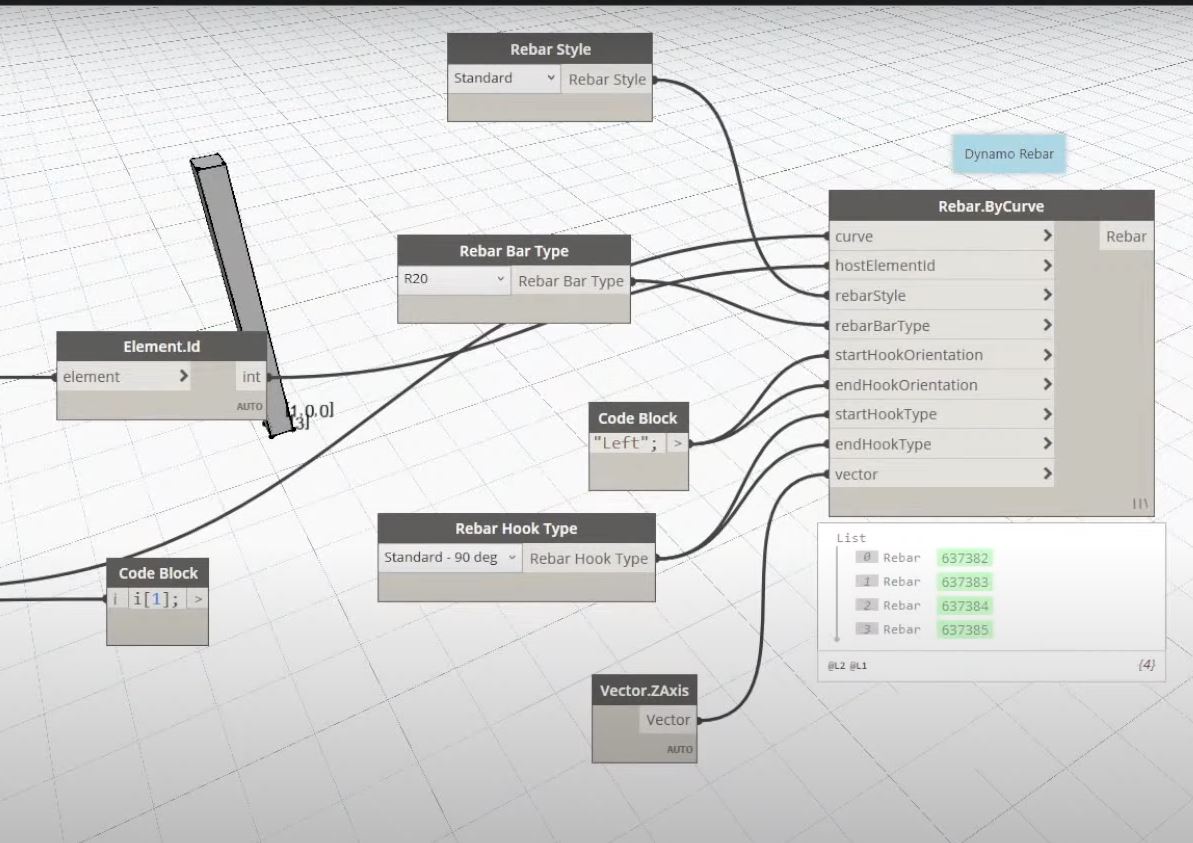Select the "Left" Code Block node title
1193x843 pixels.
click(638, 418)
